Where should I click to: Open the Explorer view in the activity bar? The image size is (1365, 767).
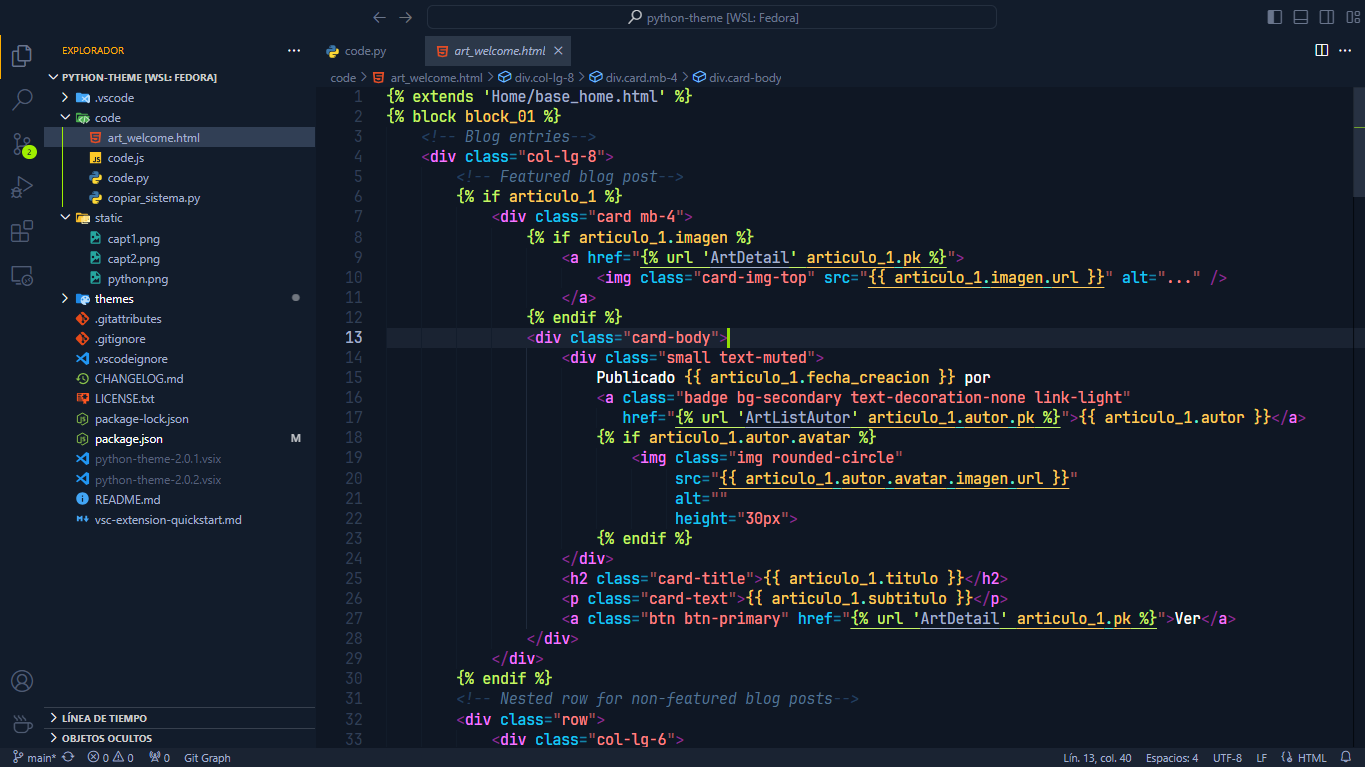[x=22, y=56]
